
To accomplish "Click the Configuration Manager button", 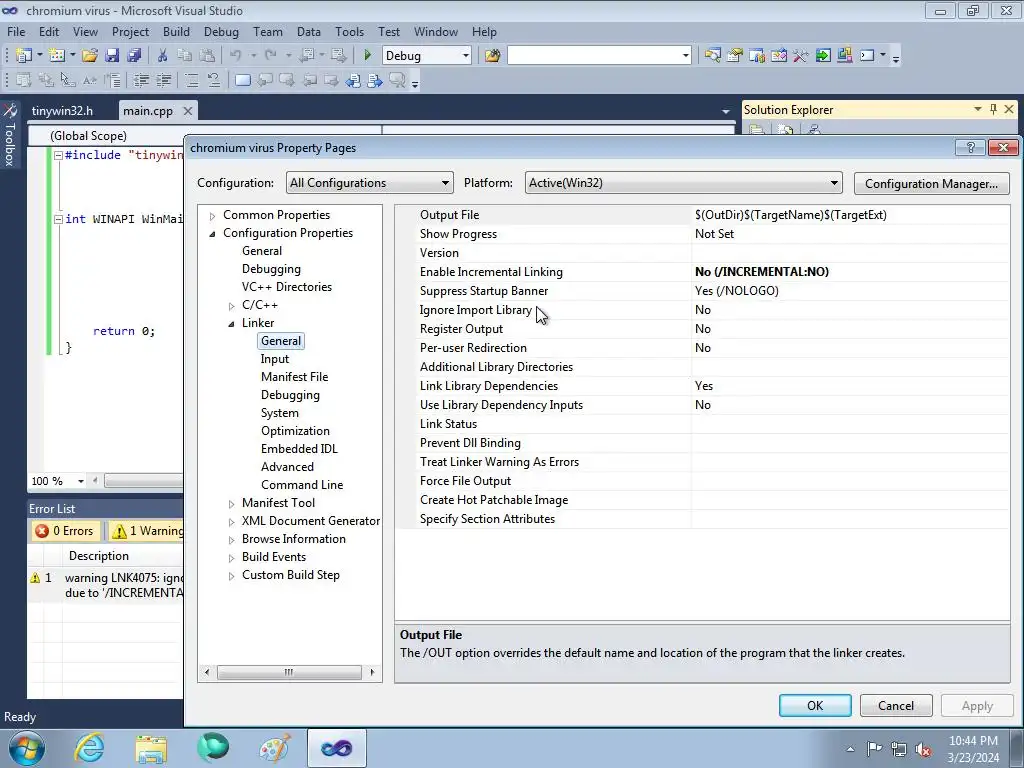I will click(931, 184).
